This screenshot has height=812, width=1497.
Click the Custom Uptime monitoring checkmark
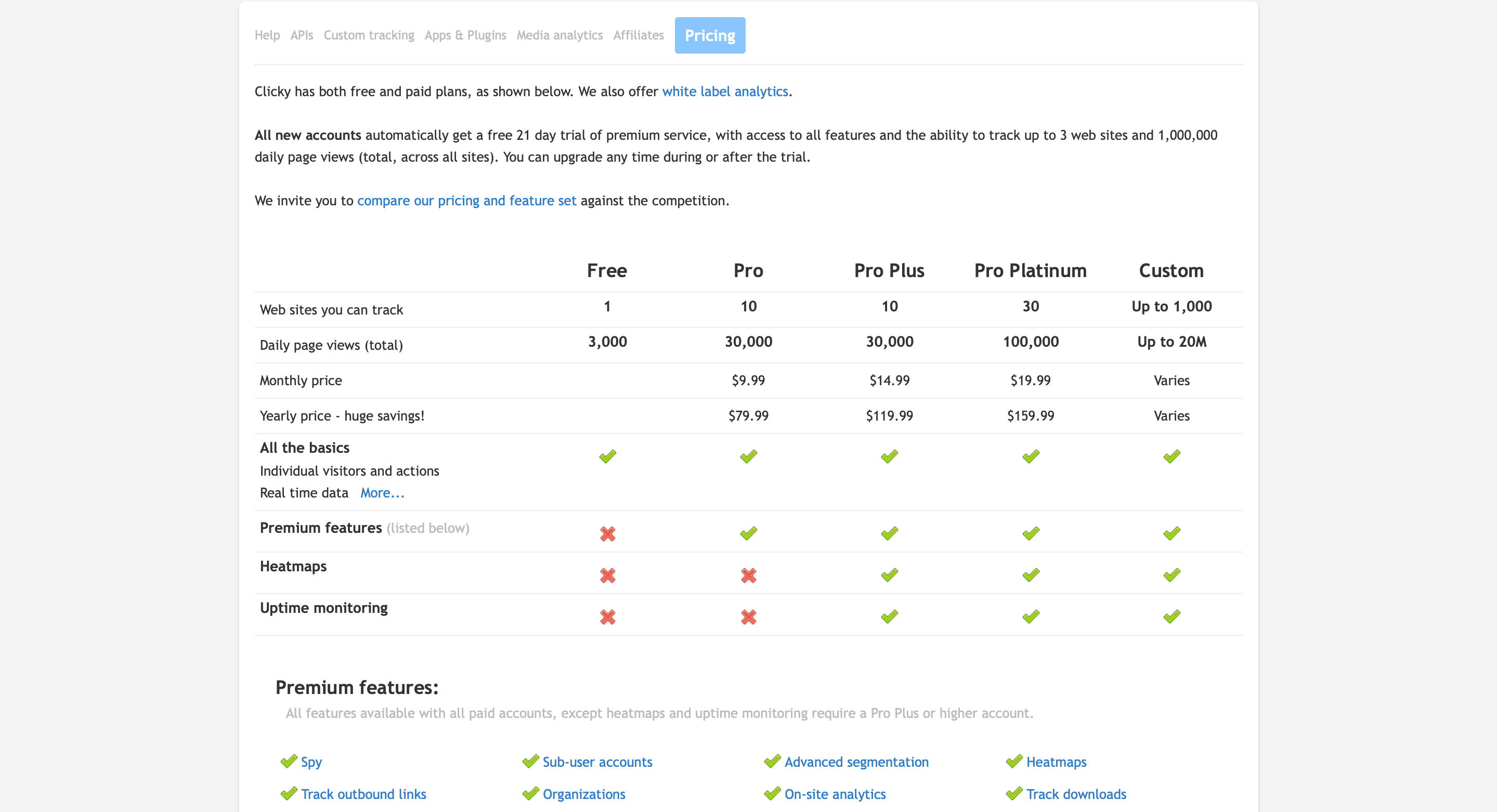[1171, 616]
